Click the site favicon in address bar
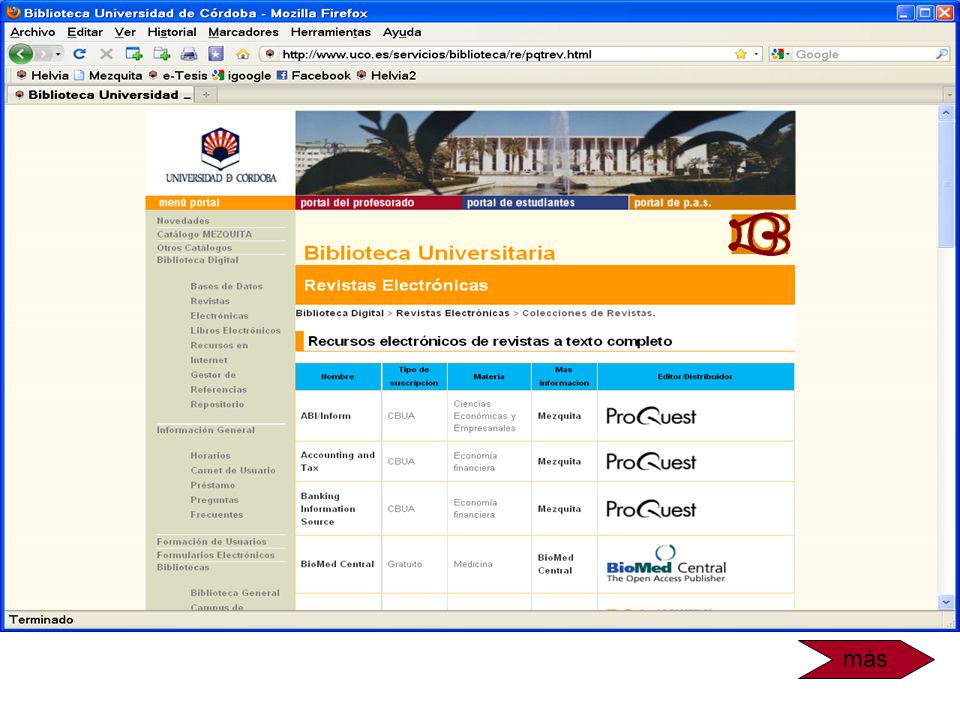The image size is (960, 720). (270, 54)
